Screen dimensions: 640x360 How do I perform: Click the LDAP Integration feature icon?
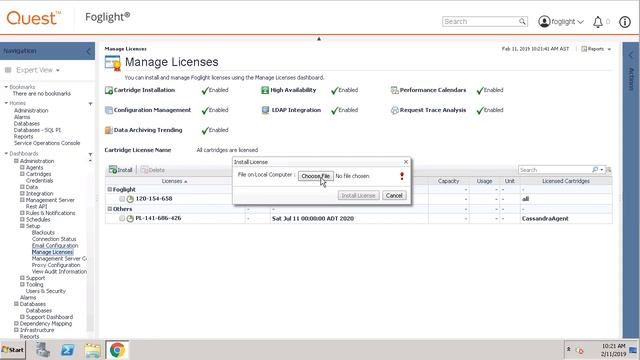pos(265,110)
